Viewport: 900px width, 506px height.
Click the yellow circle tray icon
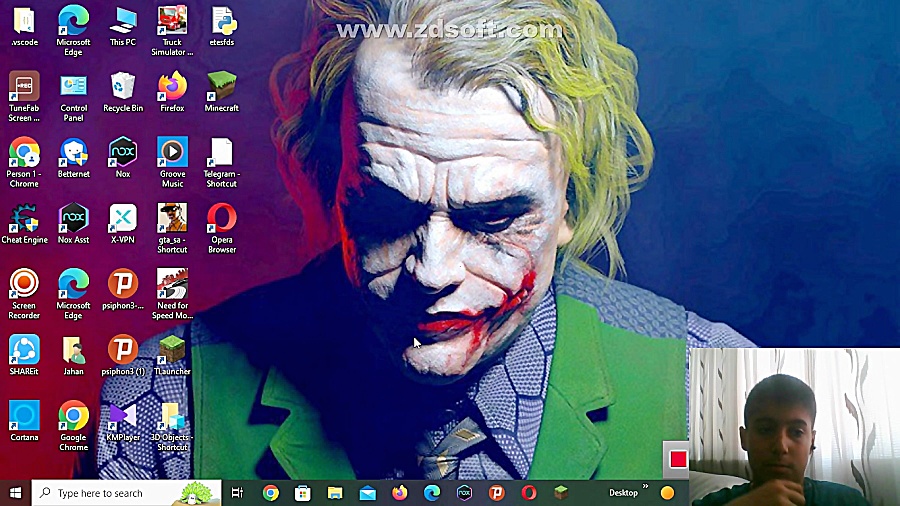pos(667,493)
